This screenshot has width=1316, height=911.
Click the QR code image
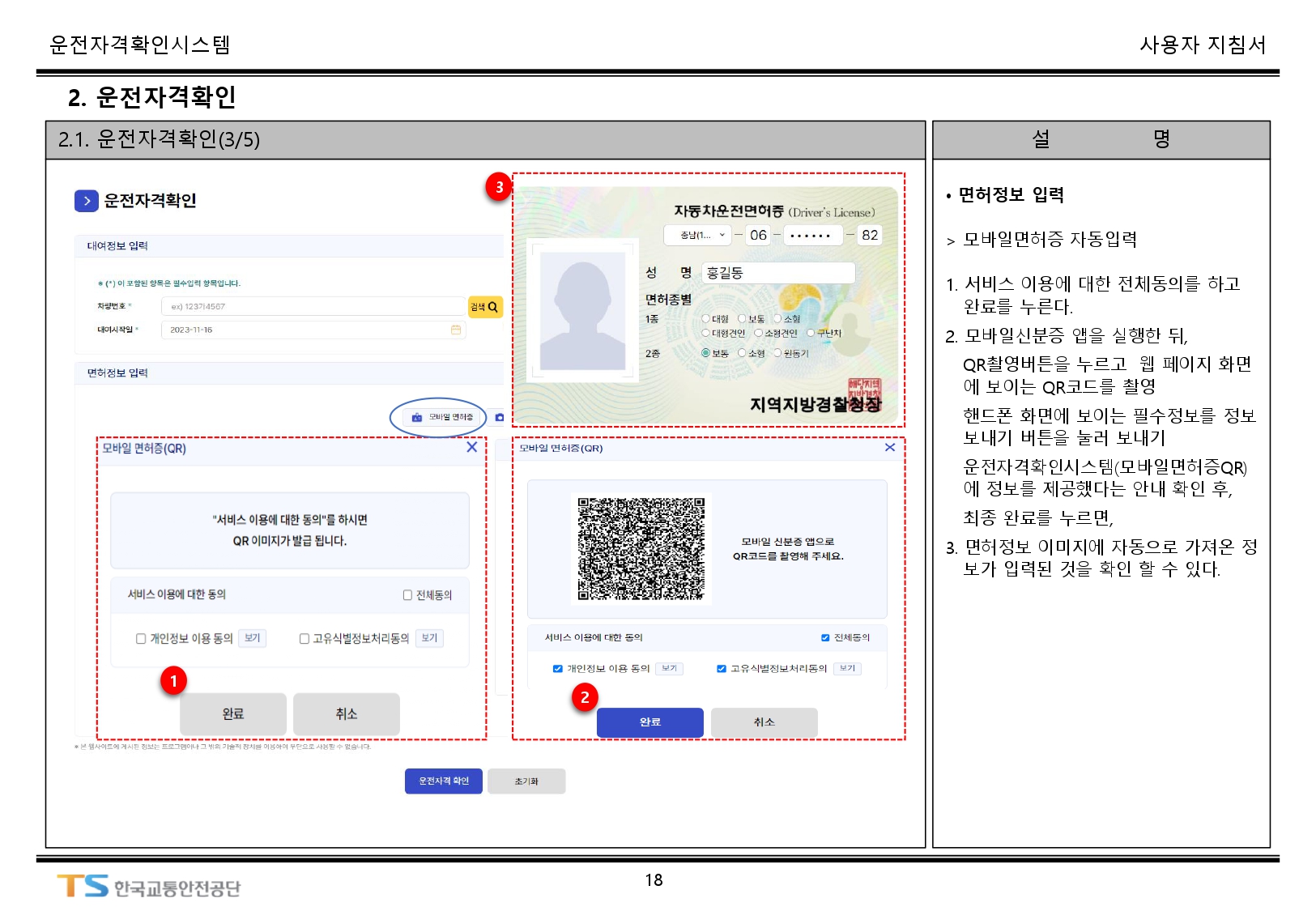641,548
